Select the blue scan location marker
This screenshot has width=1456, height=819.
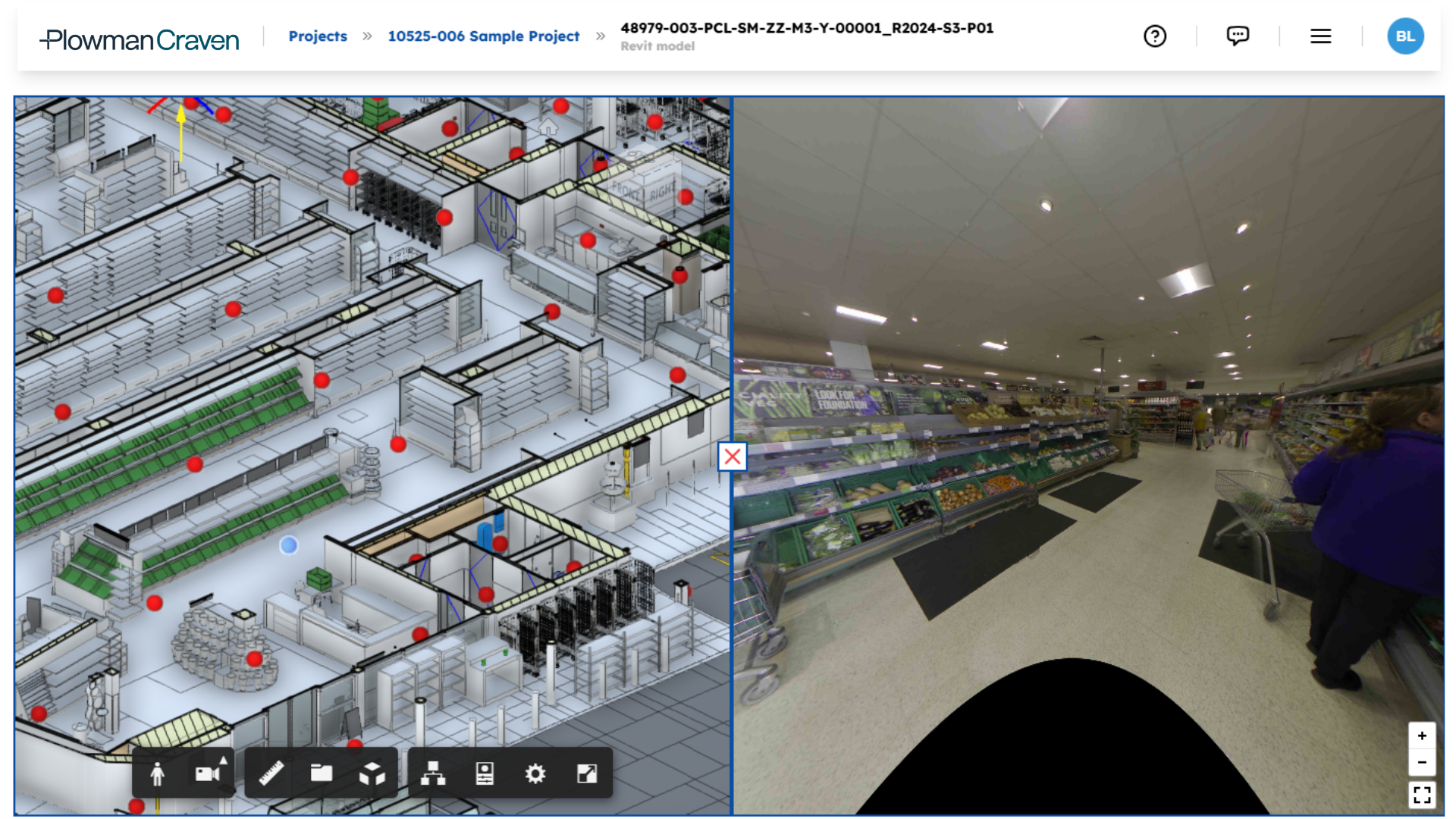tap(289, 545)
